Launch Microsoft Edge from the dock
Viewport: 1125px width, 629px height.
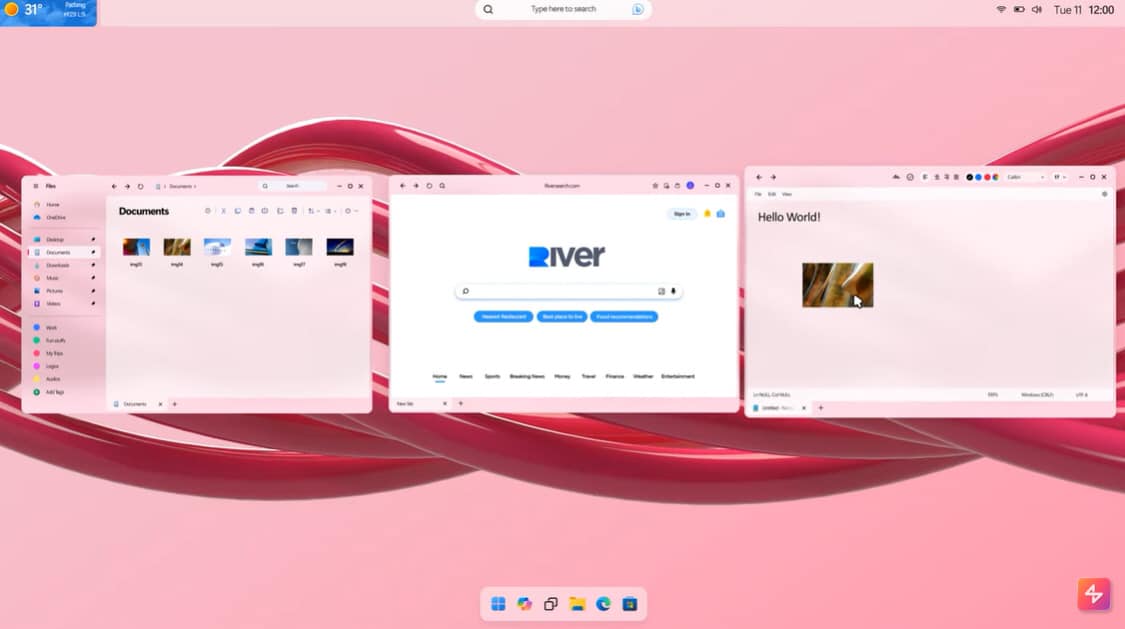(x=602, y=604)
